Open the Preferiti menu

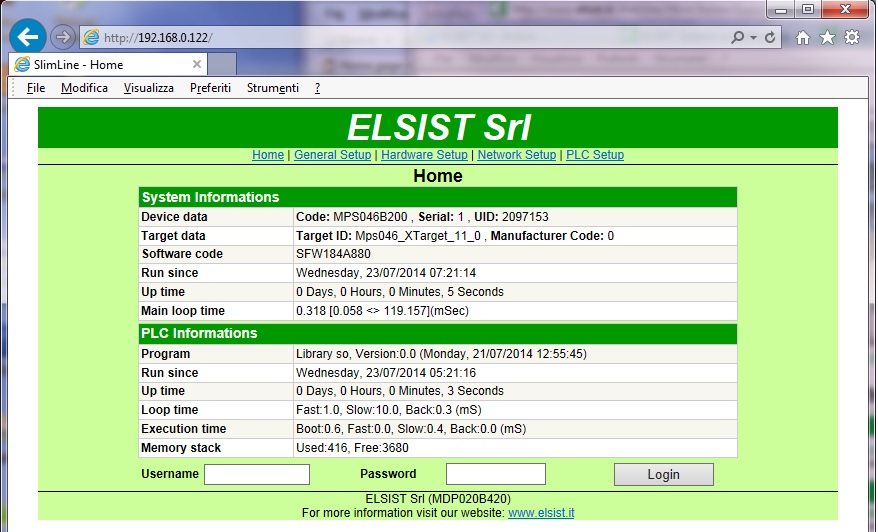pos(210,88)
